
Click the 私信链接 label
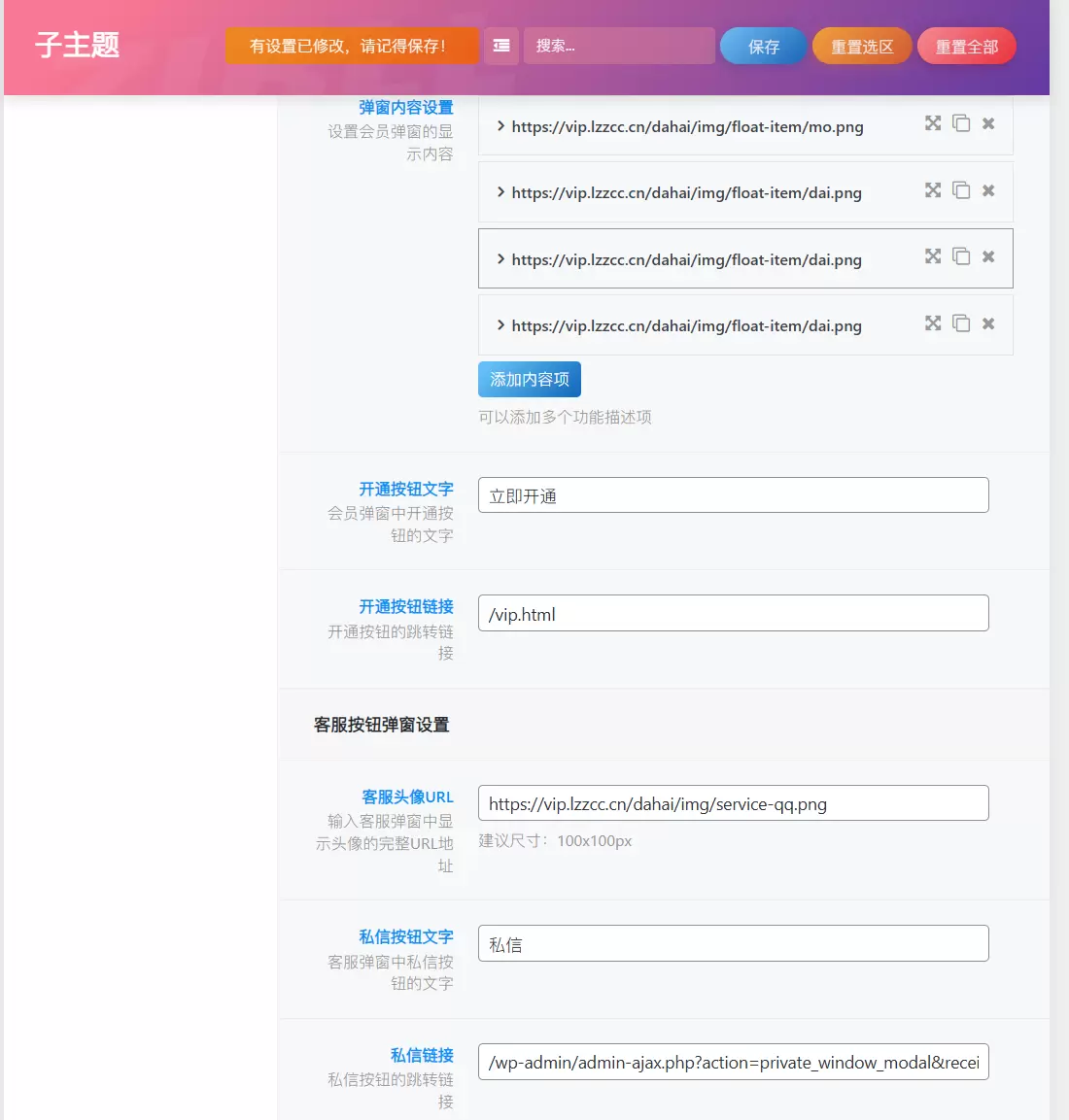422,1056
